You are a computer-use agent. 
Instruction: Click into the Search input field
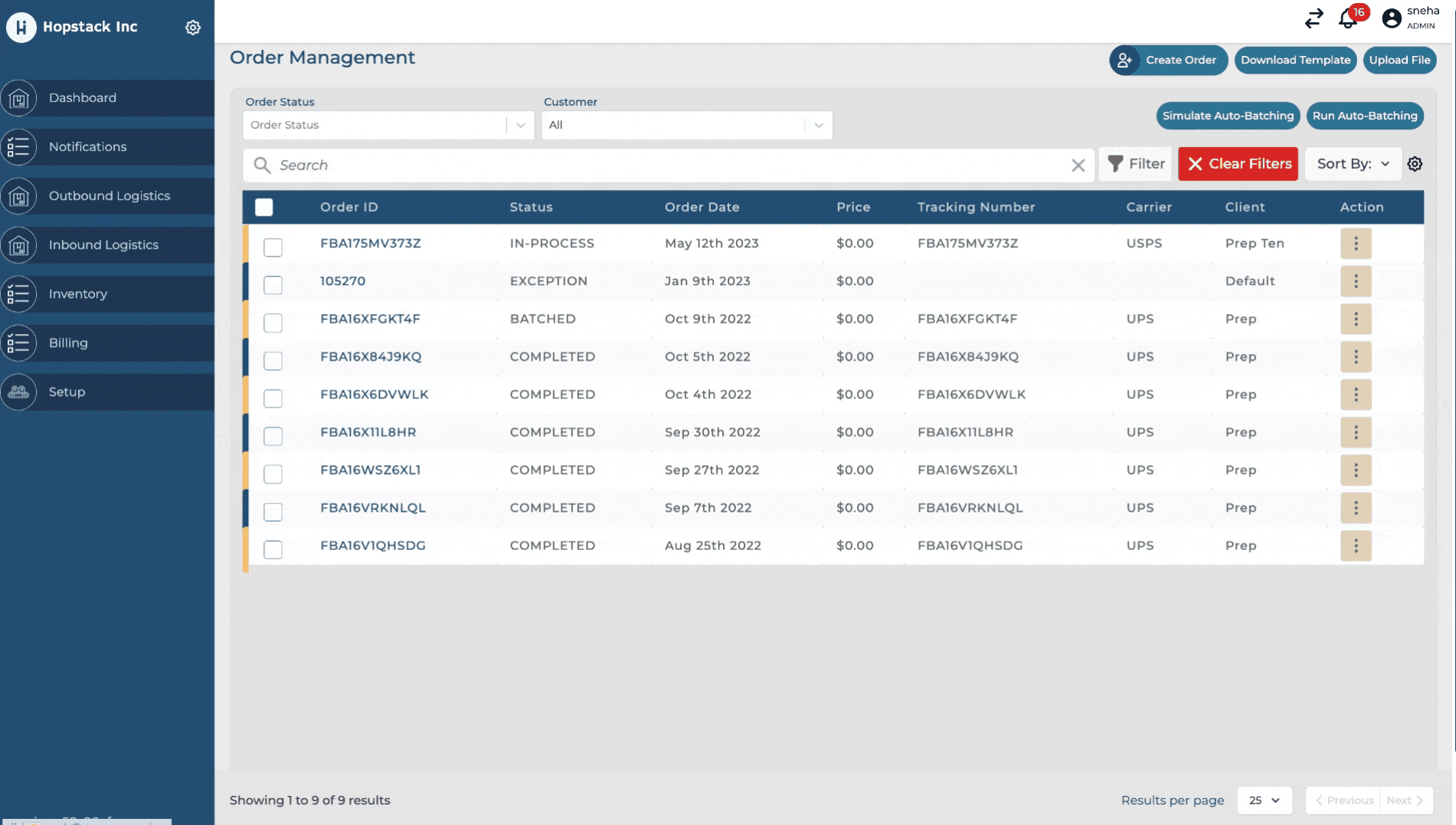pos(666,165)
